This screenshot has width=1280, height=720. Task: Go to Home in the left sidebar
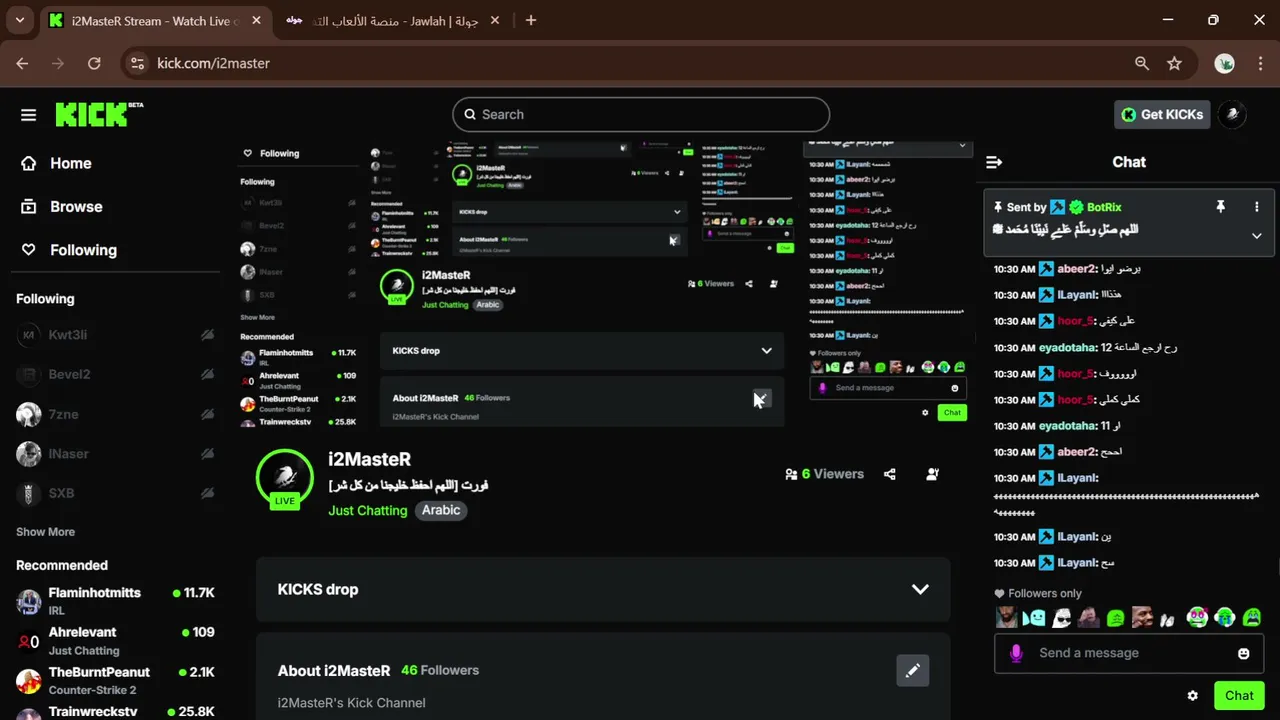coord(70,163)
